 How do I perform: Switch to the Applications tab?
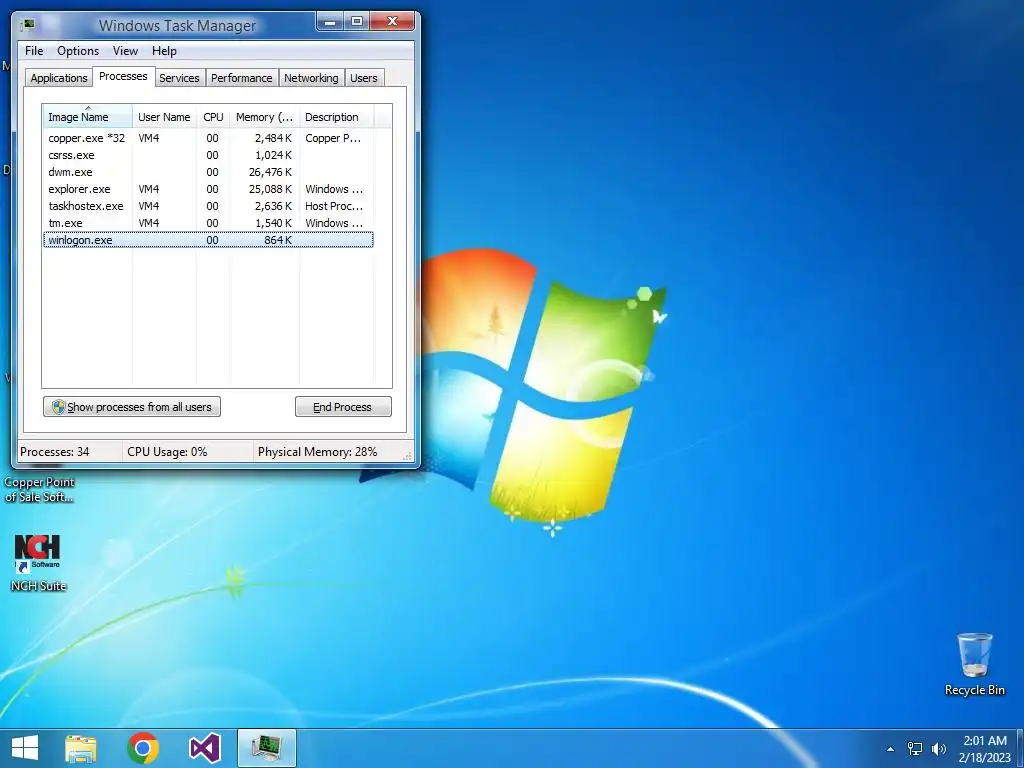(59, 78)
